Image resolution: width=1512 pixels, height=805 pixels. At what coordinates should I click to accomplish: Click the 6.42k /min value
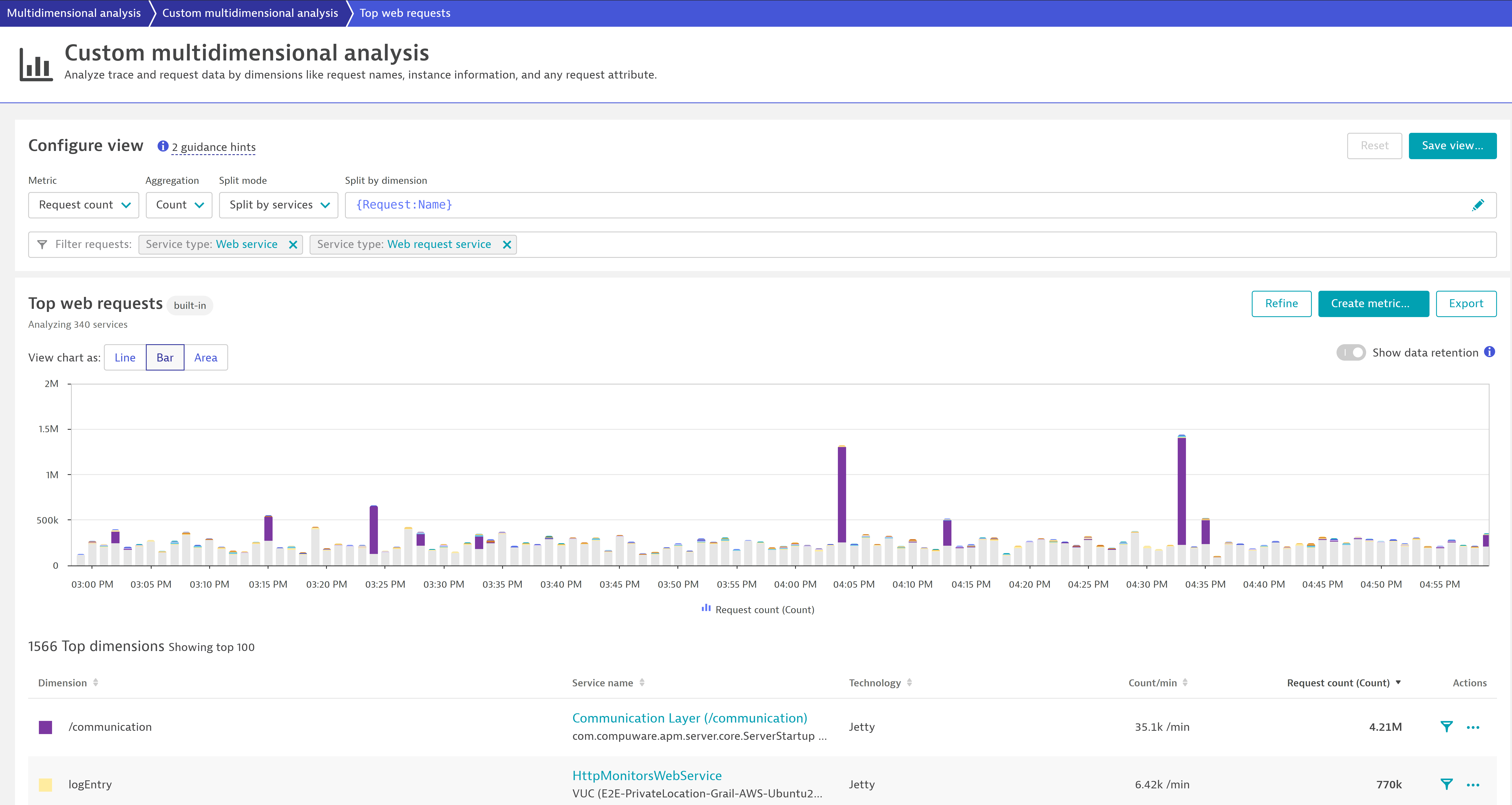[x=1162, y=784]
